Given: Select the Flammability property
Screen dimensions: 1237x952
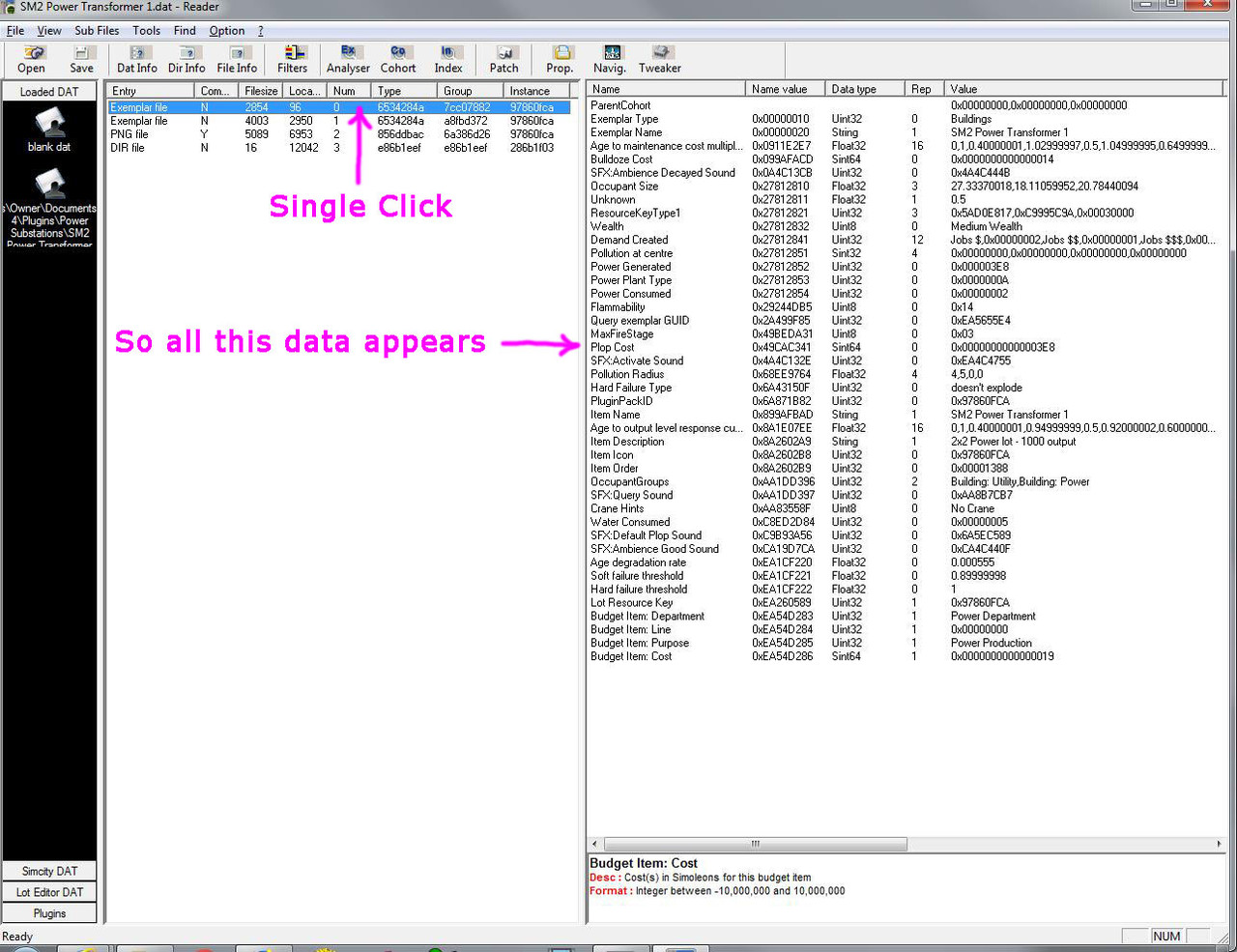Looking at the screenshot, I should click(x=906, y=307).
